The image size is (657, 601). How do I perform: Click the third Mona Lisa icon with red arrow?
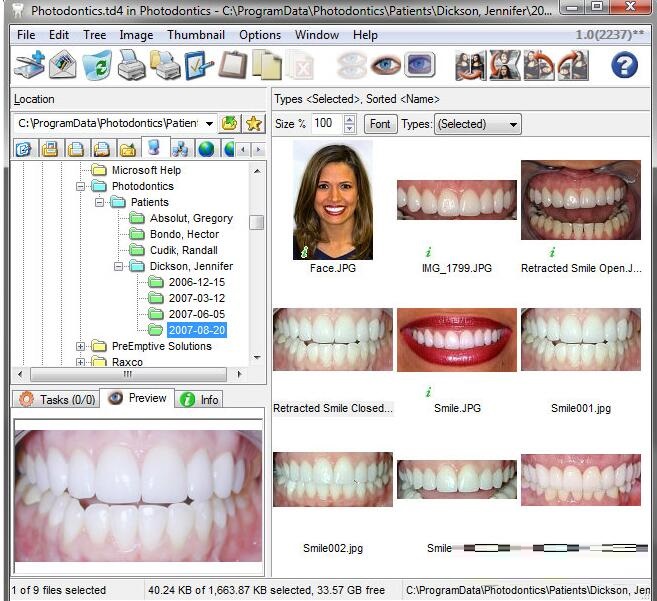click(x=539, y=65)
